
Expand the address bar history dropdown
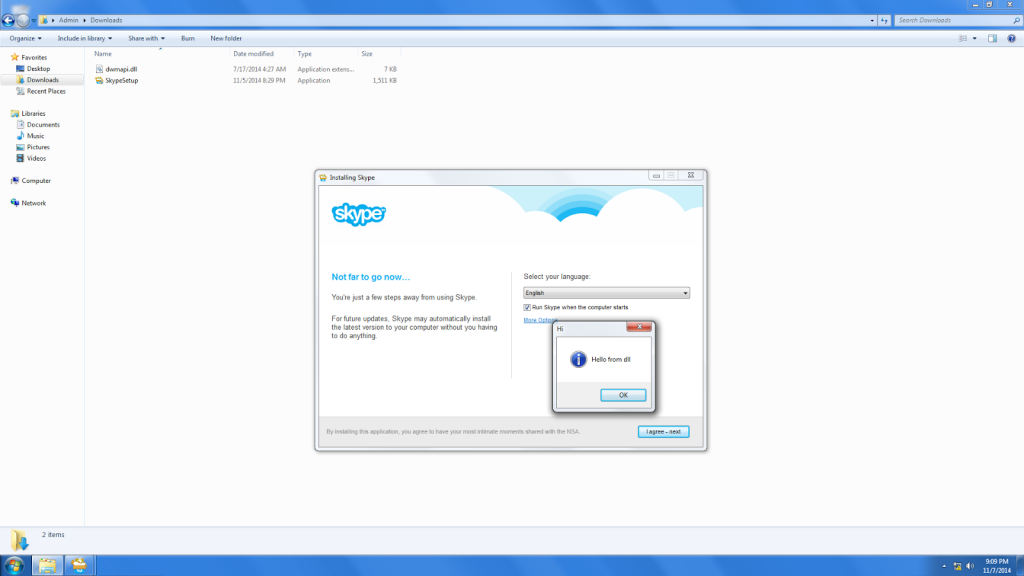pos(872,21)
